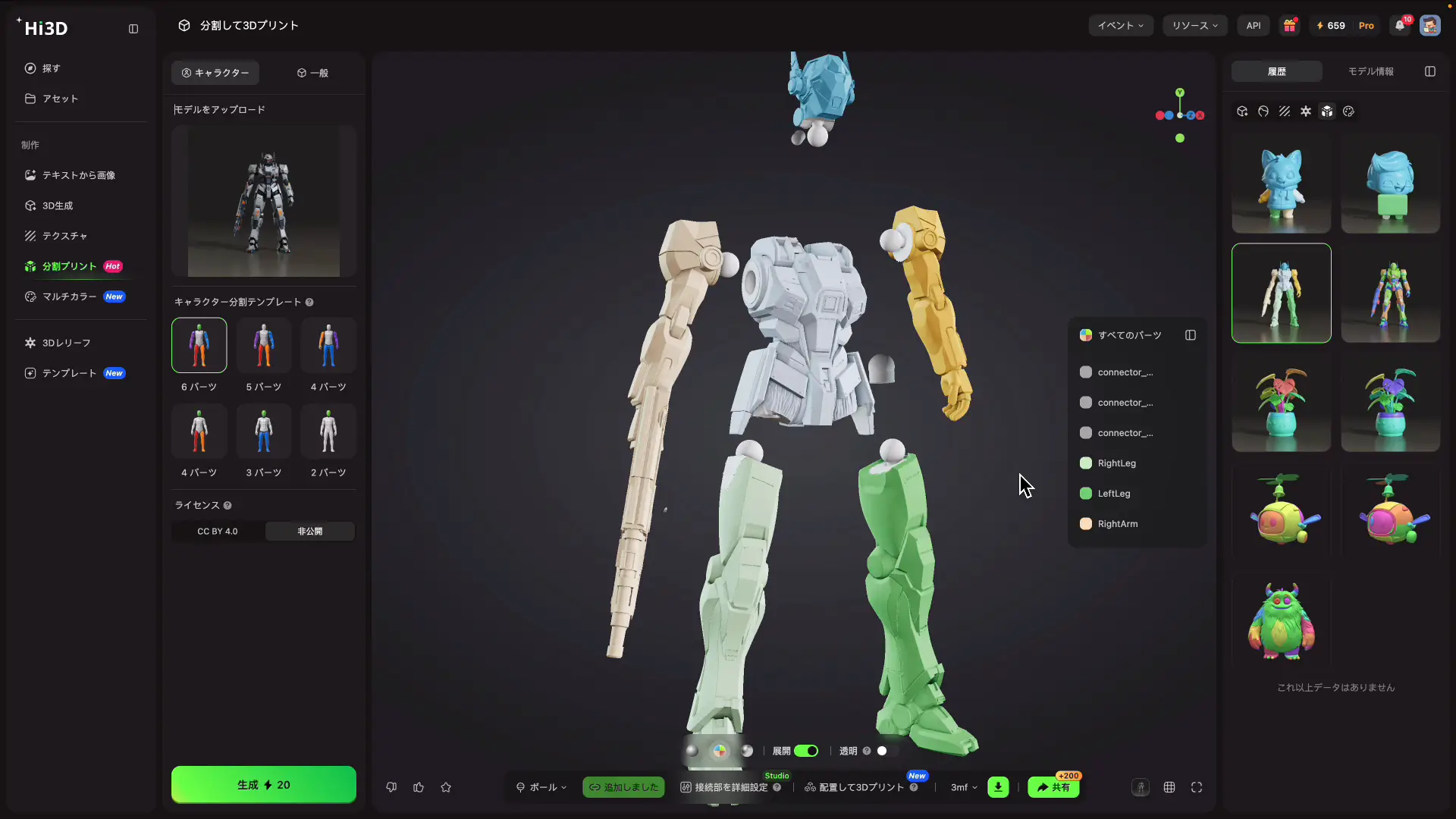
Task: Toggle the すべてのパーツ all parts entry
Action: [x=1121, y=335]
